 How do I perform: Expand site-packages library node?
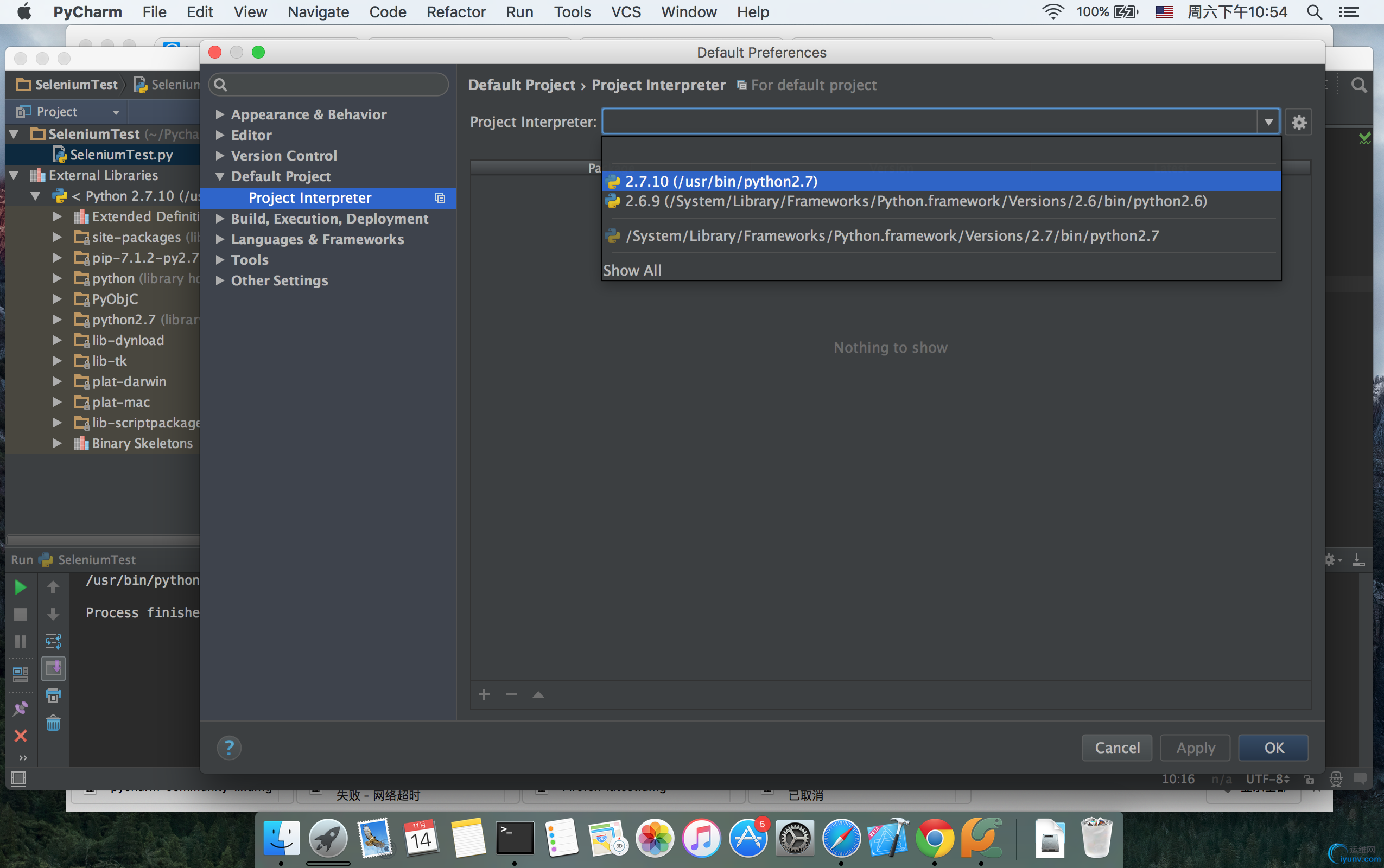click(x=57, y=237)
